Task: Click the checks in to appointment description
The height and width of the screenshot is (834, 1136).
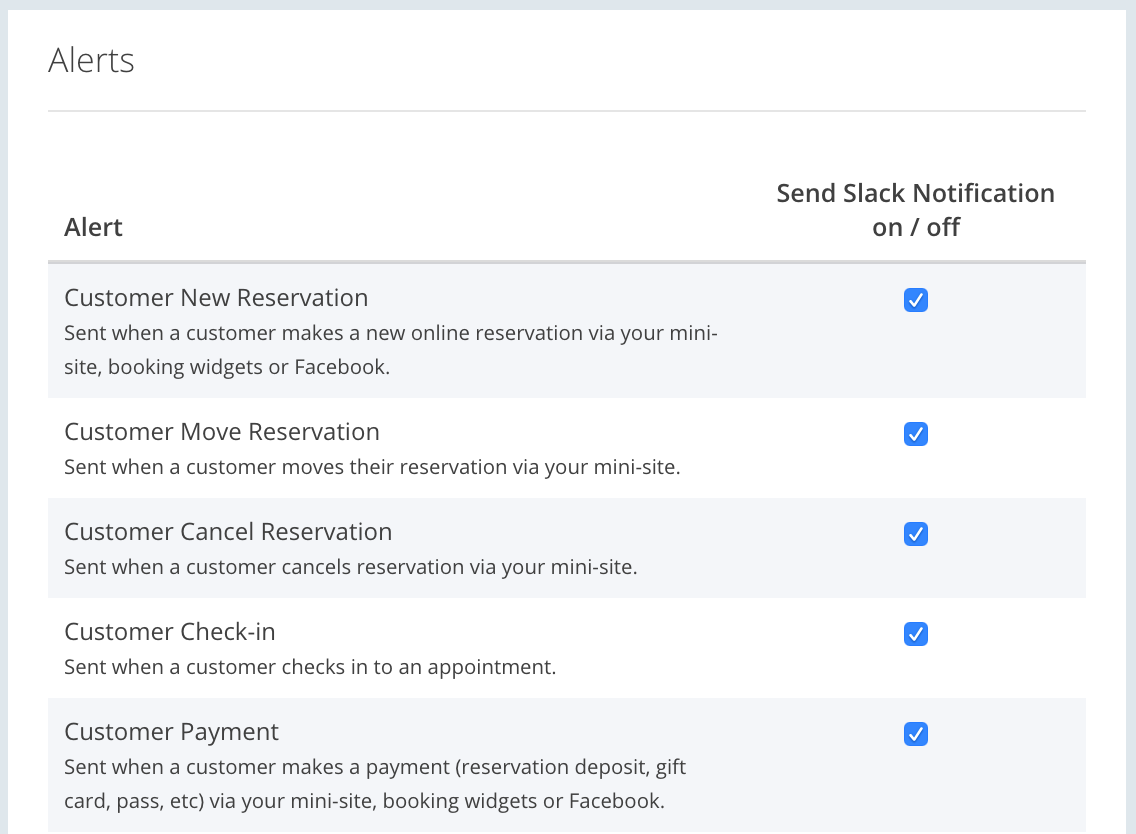Action: (x=310, y=667)
